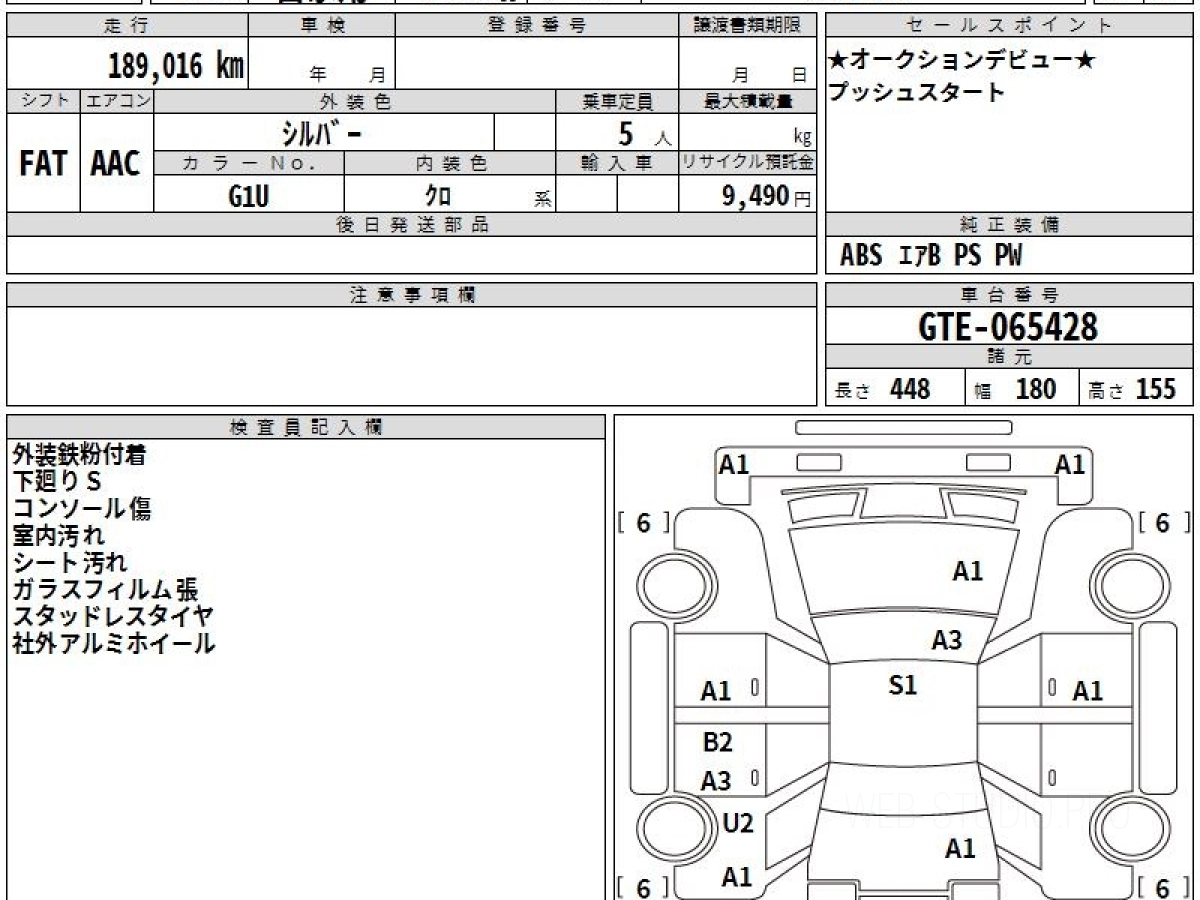Image resolution: width=1200 pixels, height=900 pixels.
Task: Click the U2 dent mark on diagram
Action: [x=738, y=824]
